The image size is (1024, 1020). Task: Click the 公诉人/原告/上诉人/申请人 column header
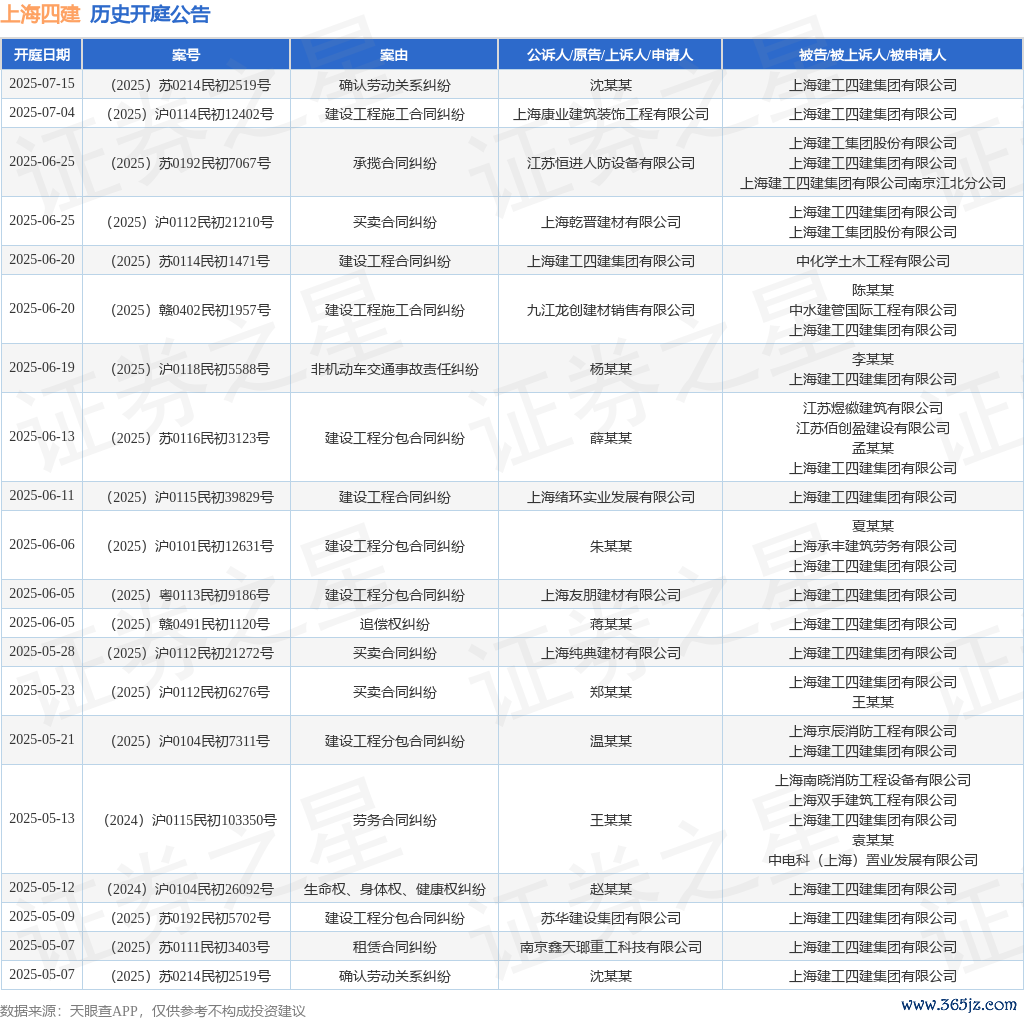[610, 55]
